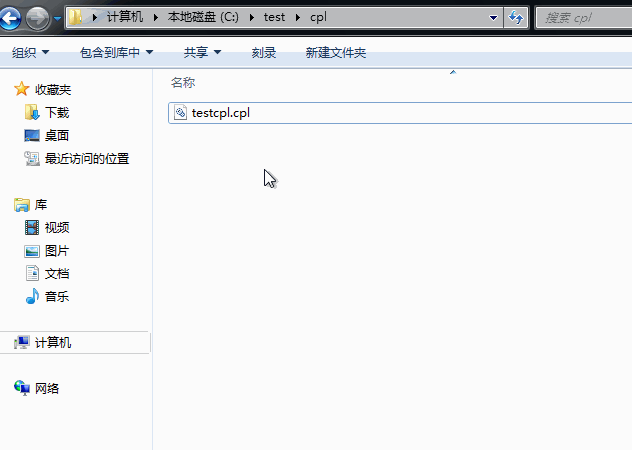Refresh the folder with the refresh icon
The width and height of the screenshot is (632, 450).
(x=516, y=18)
